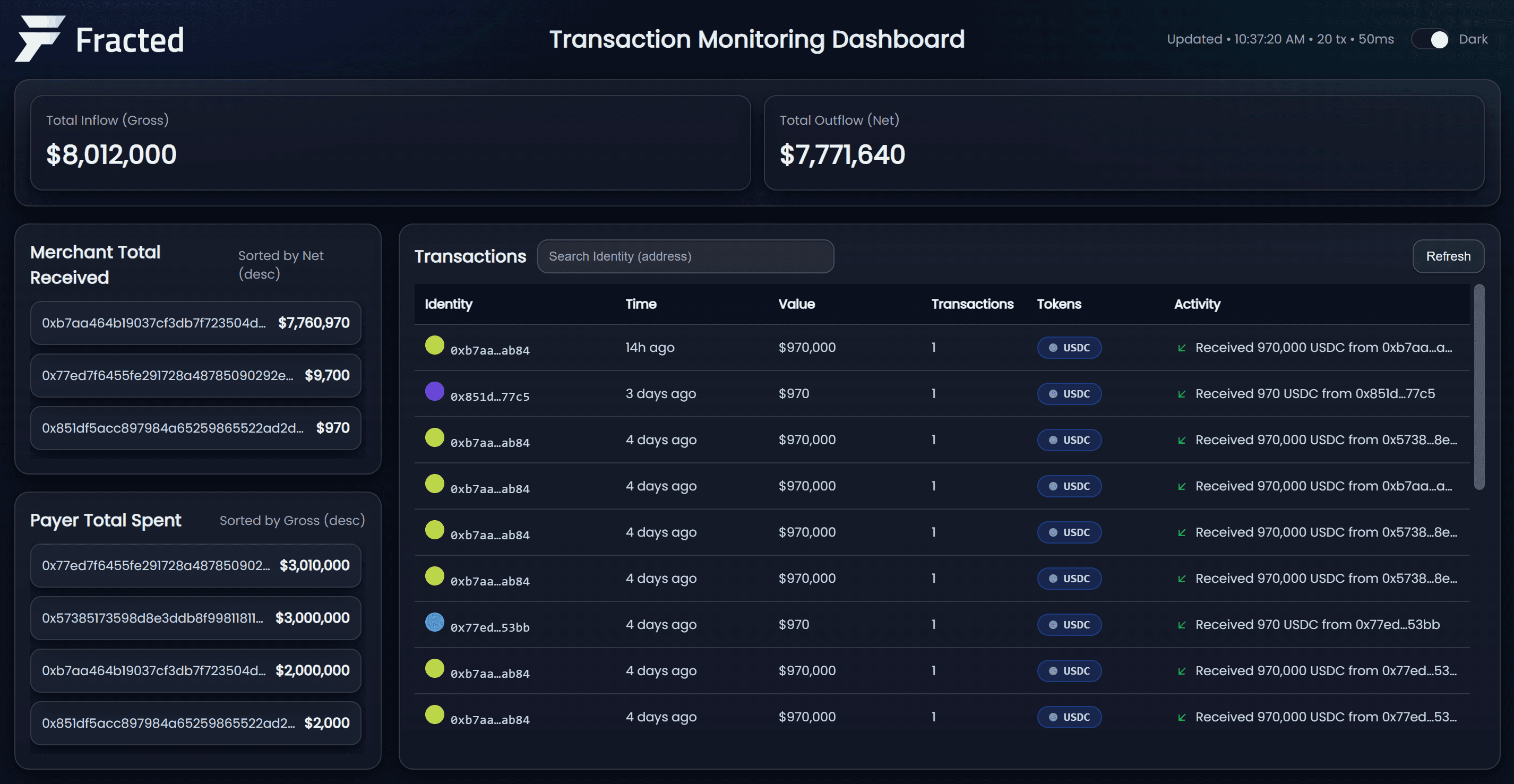This screenshot has width=1514, height=784.
Task: Click the yellow-green avatar in the 14h ago row
Action: click(x=434, y=345)
